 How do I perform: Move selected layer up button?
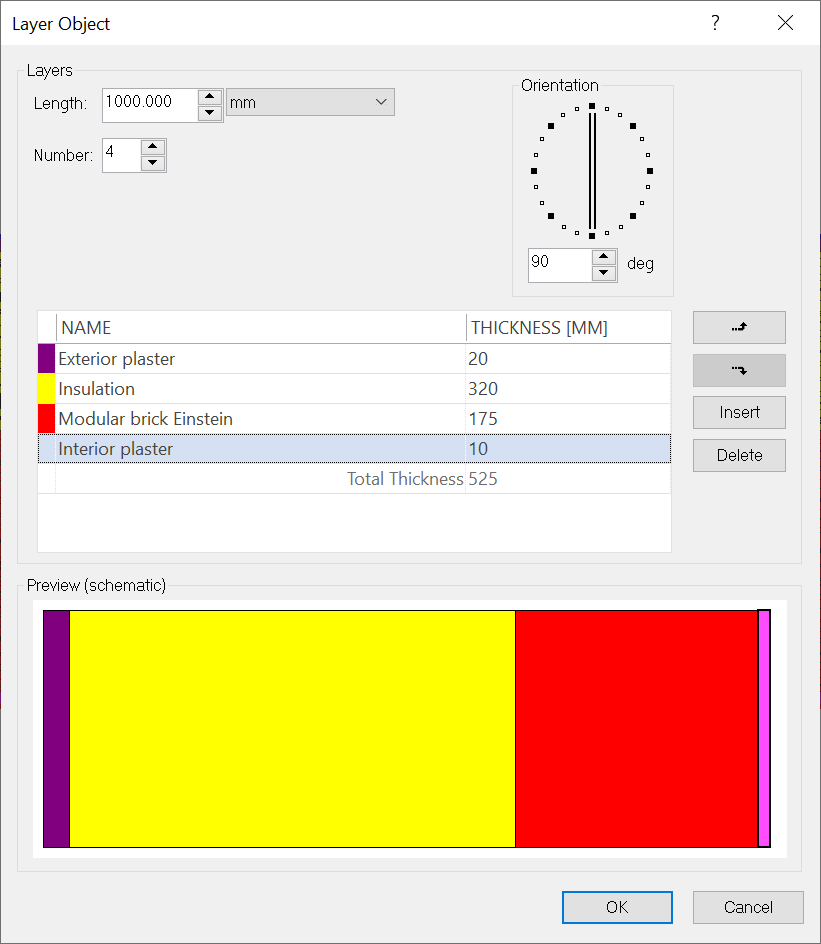pyautogui.click(x=739, y=328)
